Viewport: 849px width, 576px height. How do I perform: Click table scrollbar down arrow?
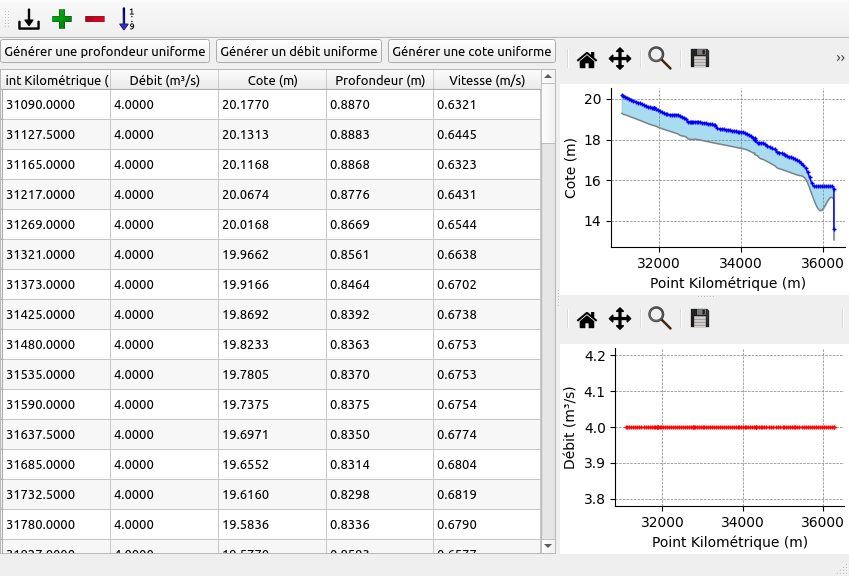click(x=547, y=545)
